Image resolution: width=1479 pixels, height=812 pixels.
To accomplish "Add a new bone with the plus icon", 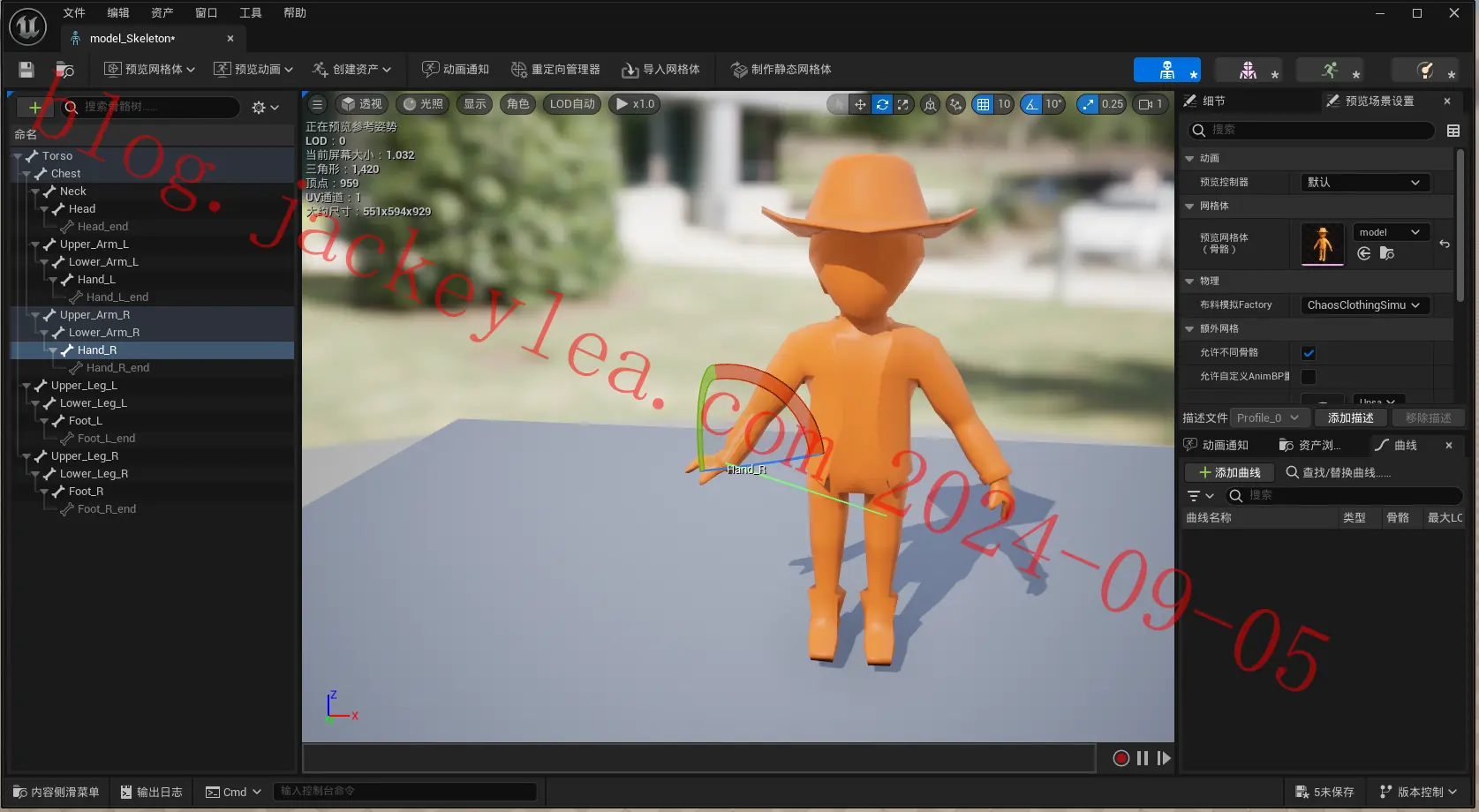I will [35, 108].
